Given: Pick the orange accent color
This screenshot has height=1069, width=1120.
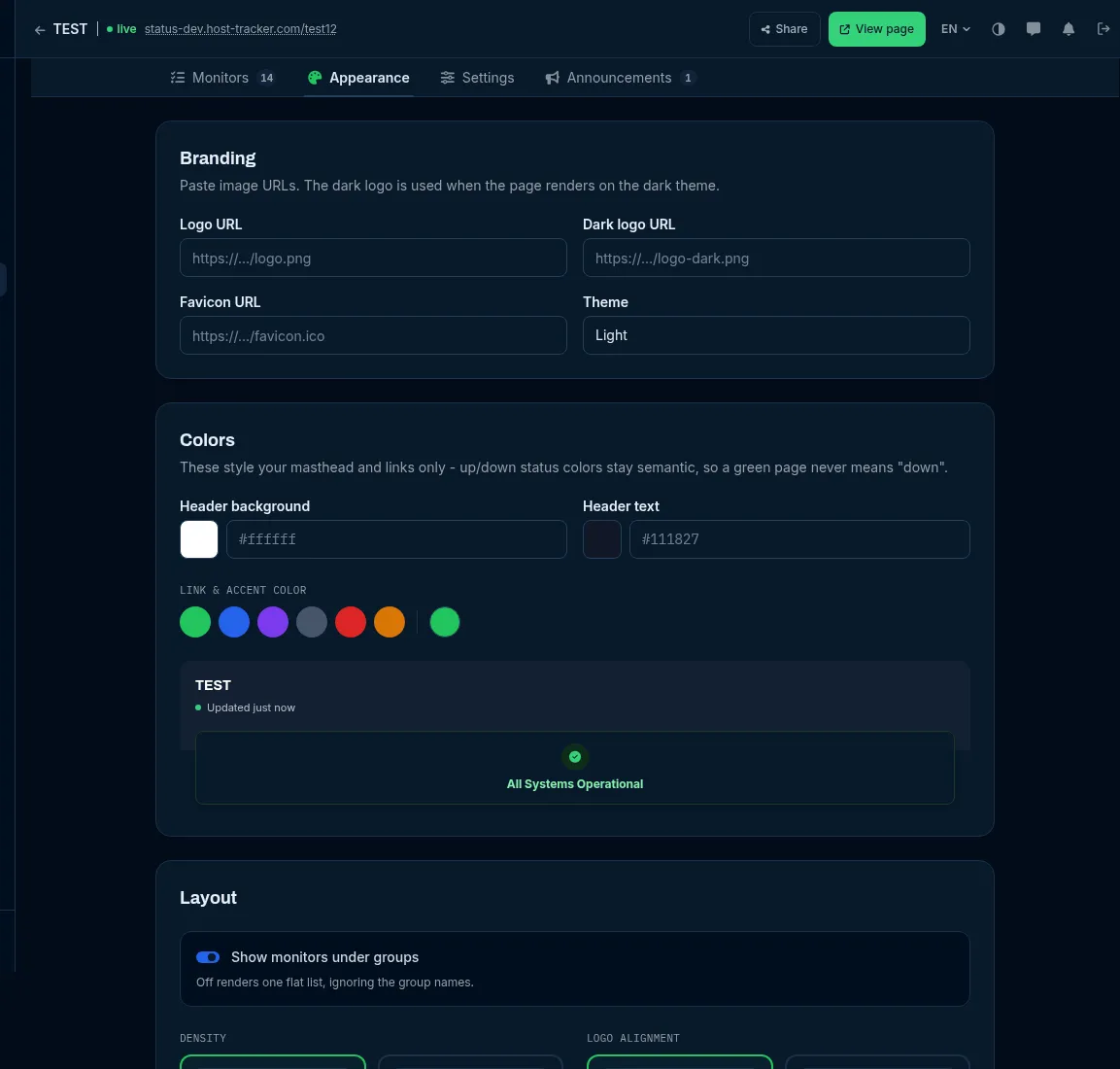Looking at the screenshot, I should (x=390, y=622).
